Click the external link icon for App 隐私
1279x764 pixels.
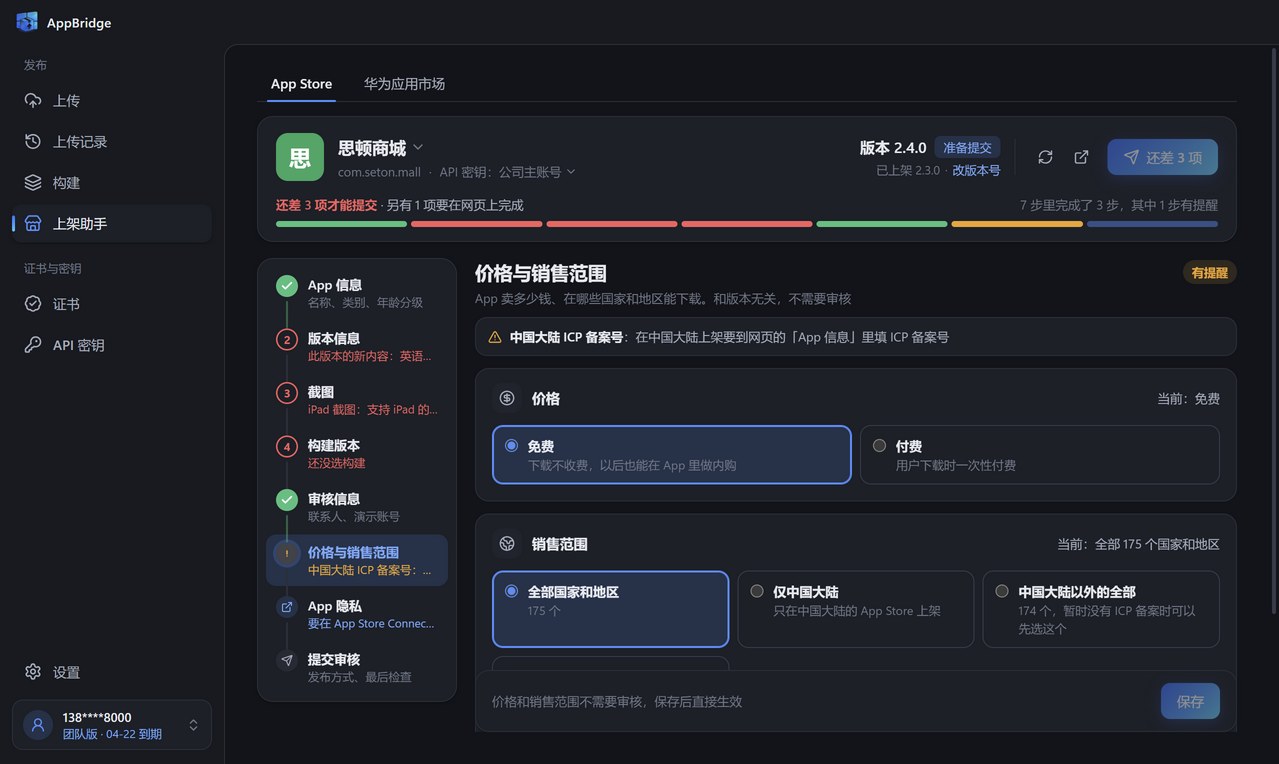pos(287,606)
